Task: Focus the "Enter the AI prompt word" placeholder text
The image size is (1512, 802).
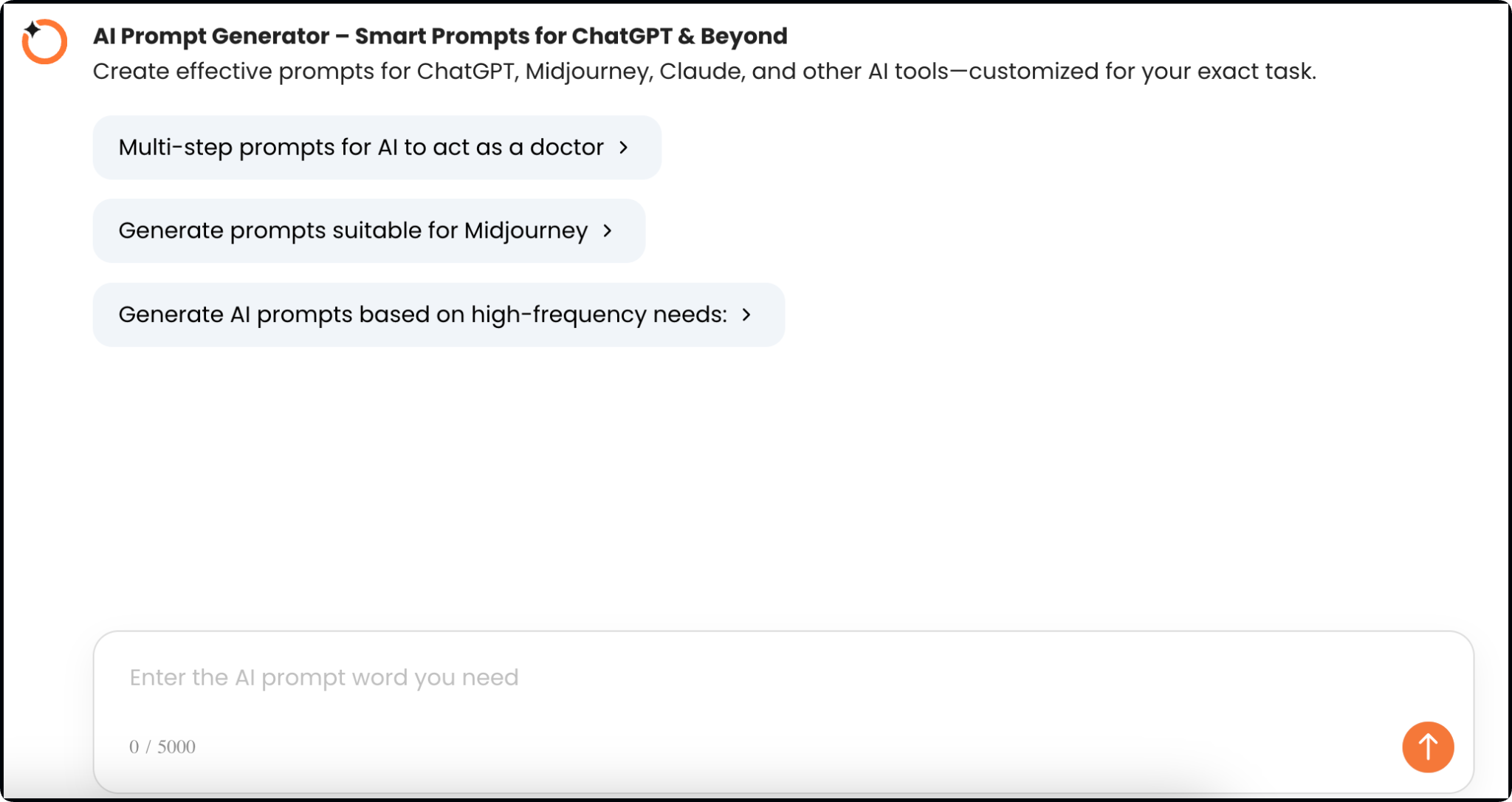Action: 324,676
